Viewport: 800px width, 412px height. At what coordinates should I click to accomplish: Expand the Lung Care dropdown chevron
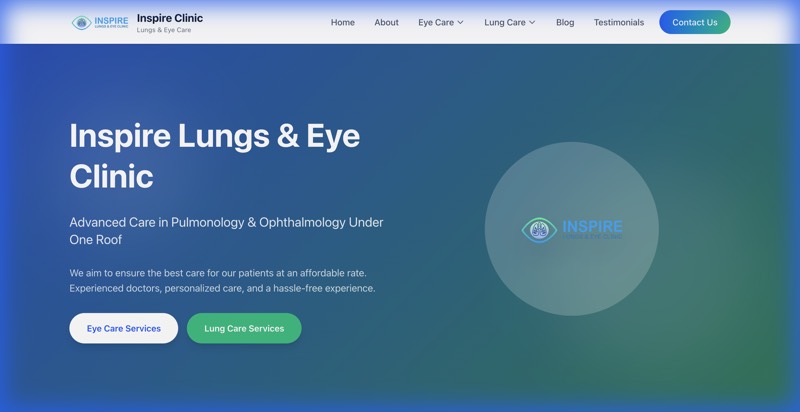pyautogui.click(x=532, y=22)
